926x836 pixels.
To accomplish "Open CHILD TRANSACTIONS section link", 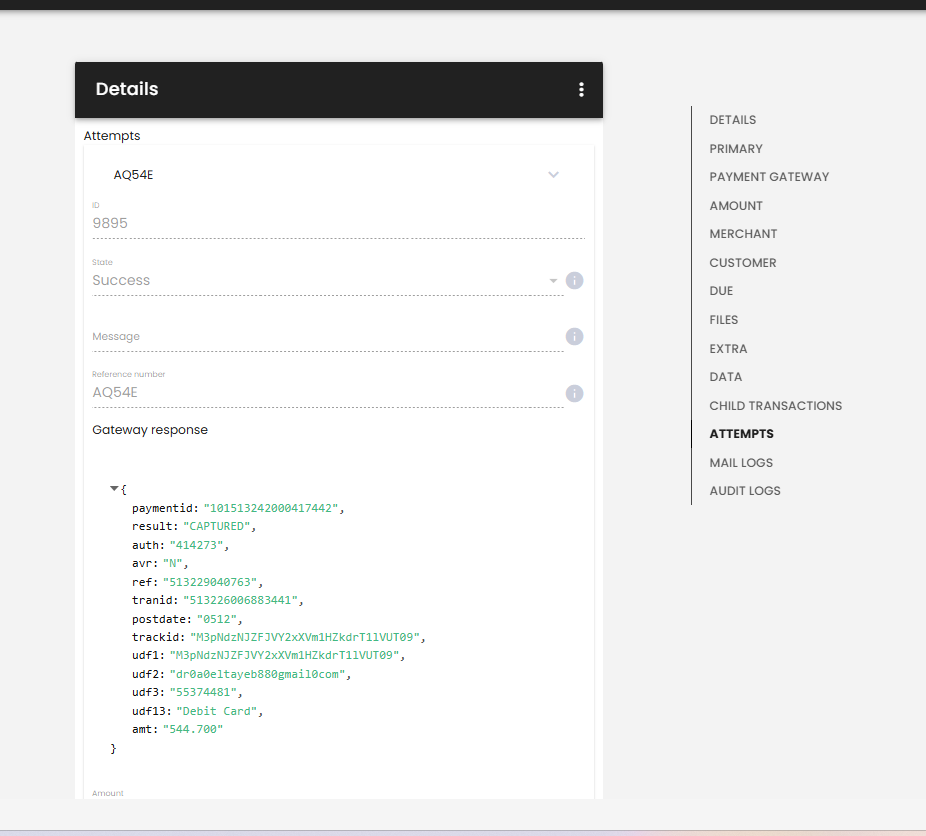I will coord(775,406).
